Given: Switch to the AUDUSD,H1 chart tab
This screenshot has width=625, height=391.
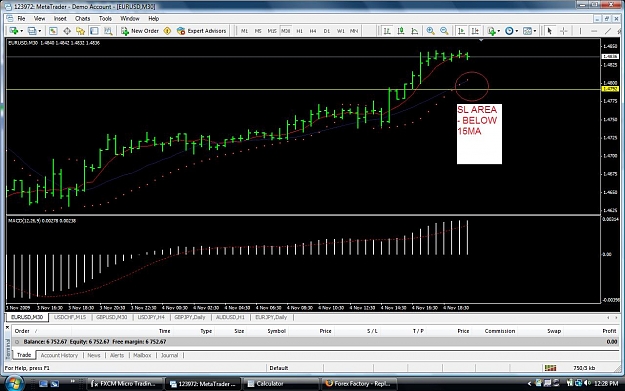Looking at the screenshot, I should 230,317.
